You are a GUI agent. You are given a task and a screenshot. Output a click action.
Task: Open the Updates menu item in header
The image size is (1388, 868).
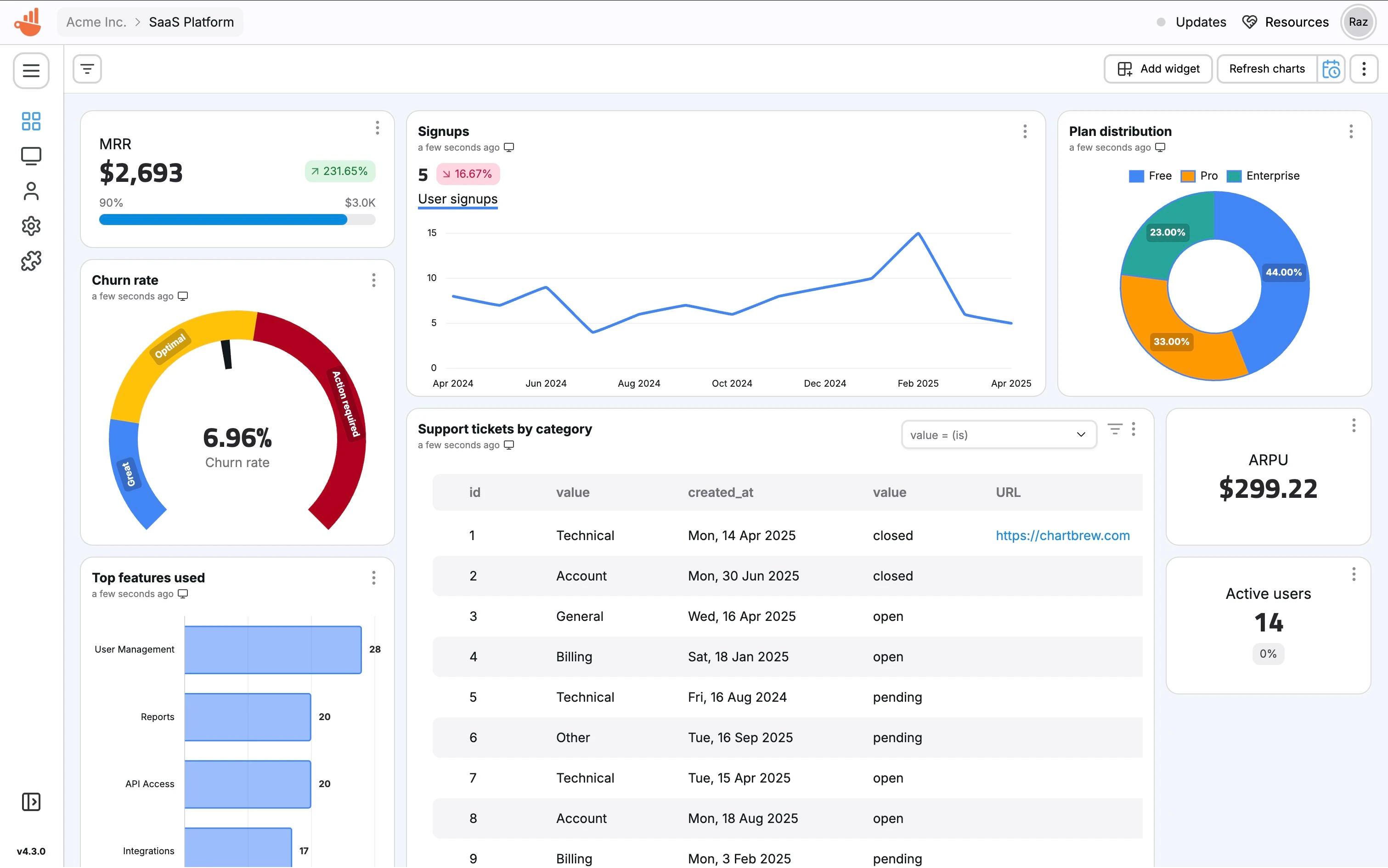(1200, 22)
